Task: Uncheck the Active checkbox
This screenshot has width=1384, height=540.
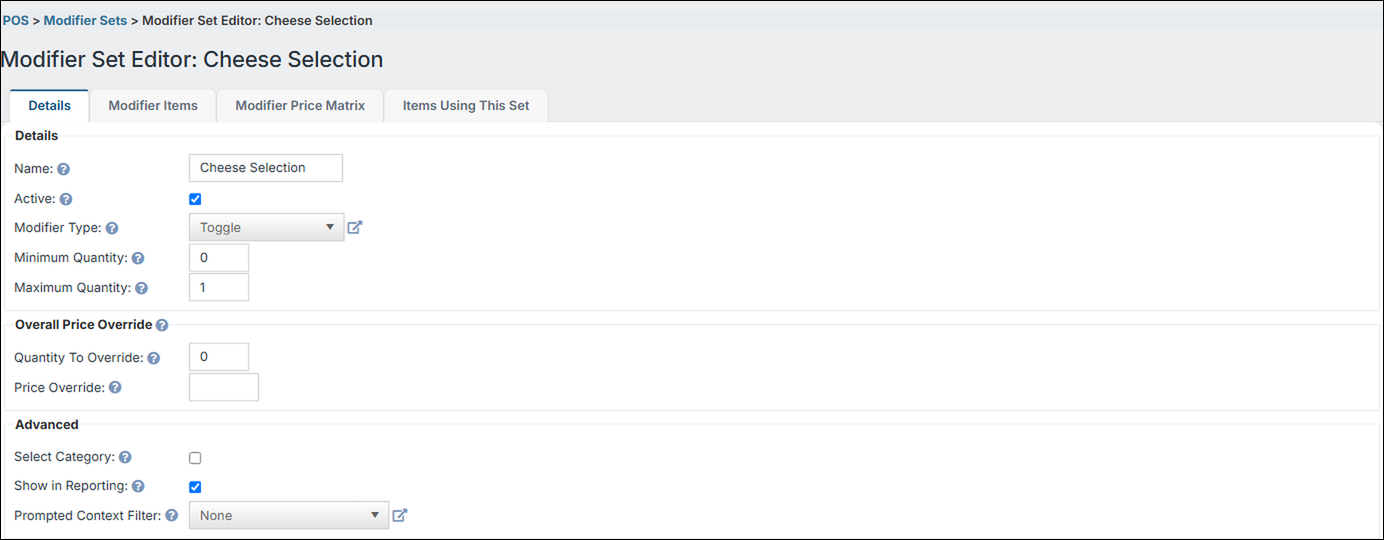Action: pos(195,199)
